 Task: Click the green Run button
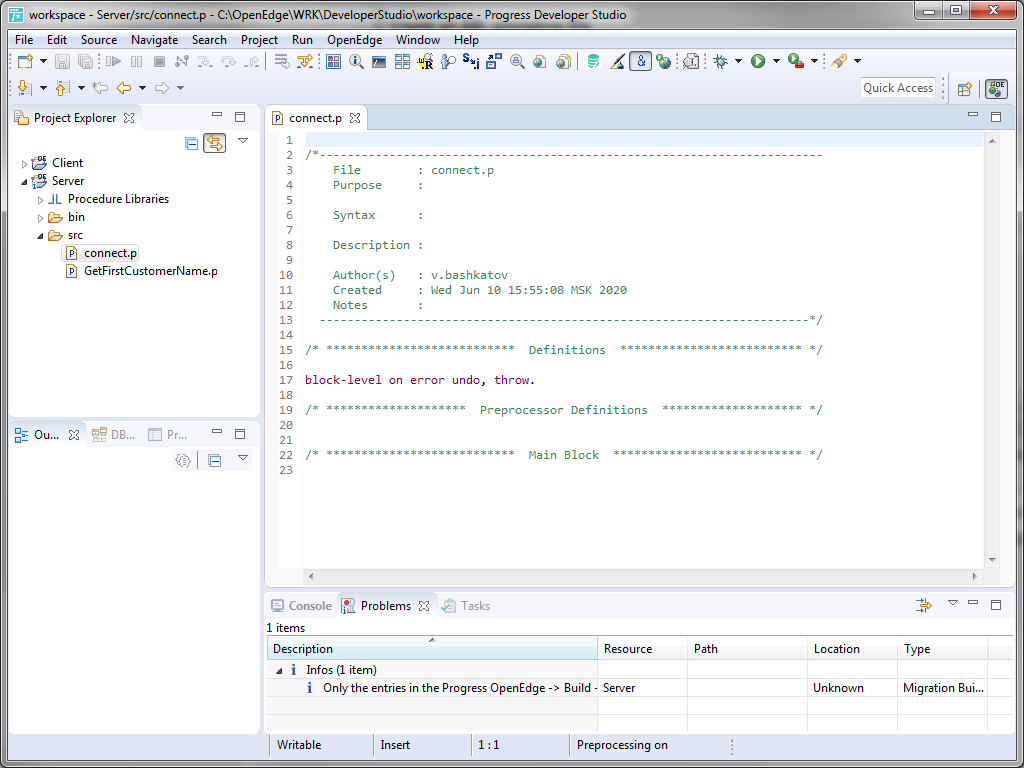coord(758,61)
